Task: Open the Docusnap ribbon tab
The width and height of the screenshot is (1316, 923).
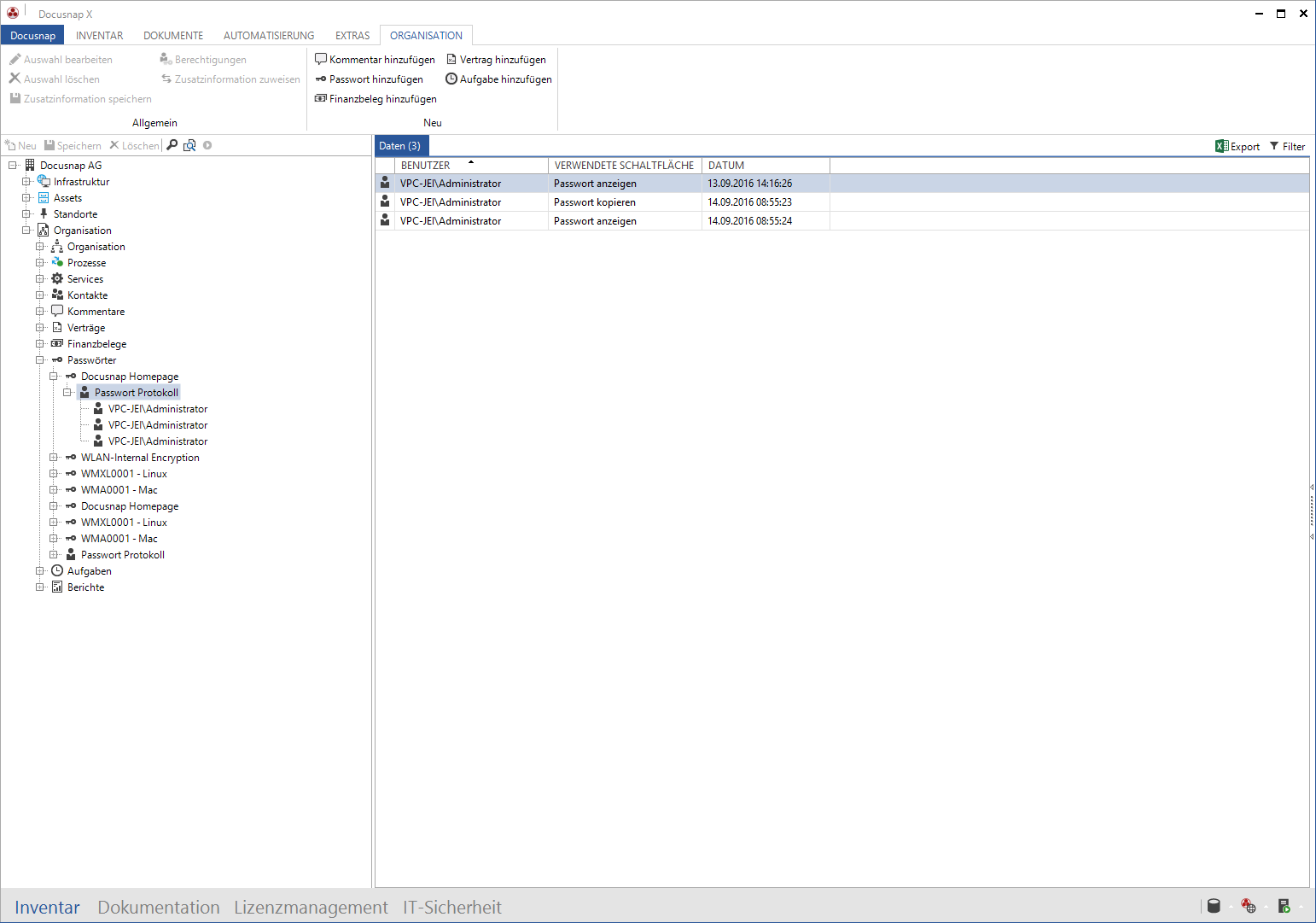Action: click(32, 35)
